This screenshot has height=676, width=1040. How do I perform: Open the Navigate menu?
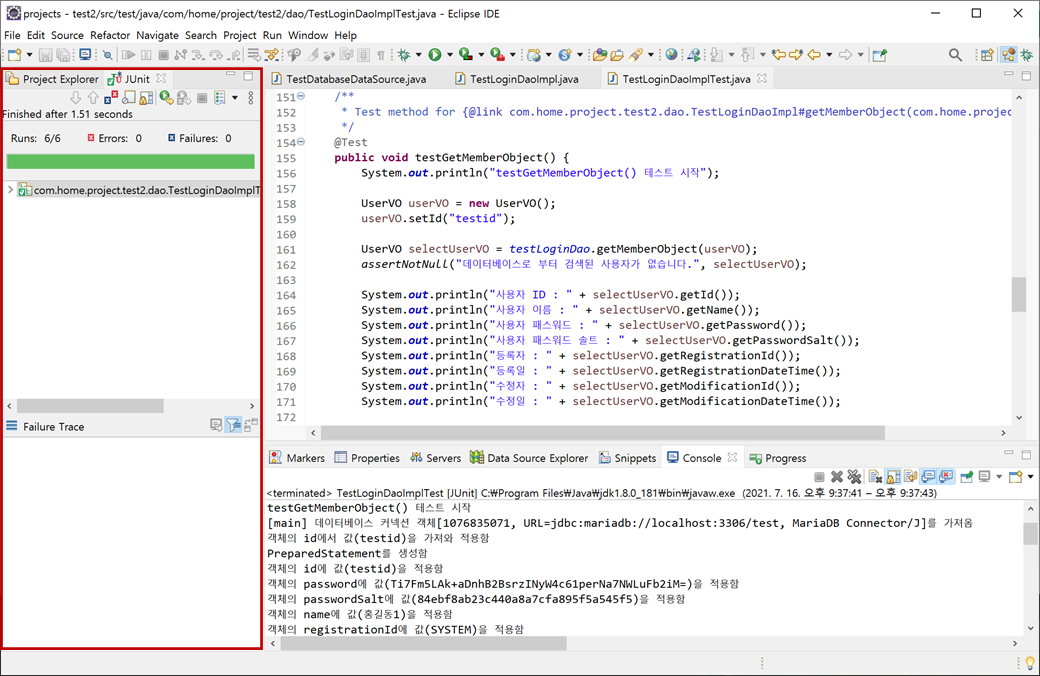point(157,35)
